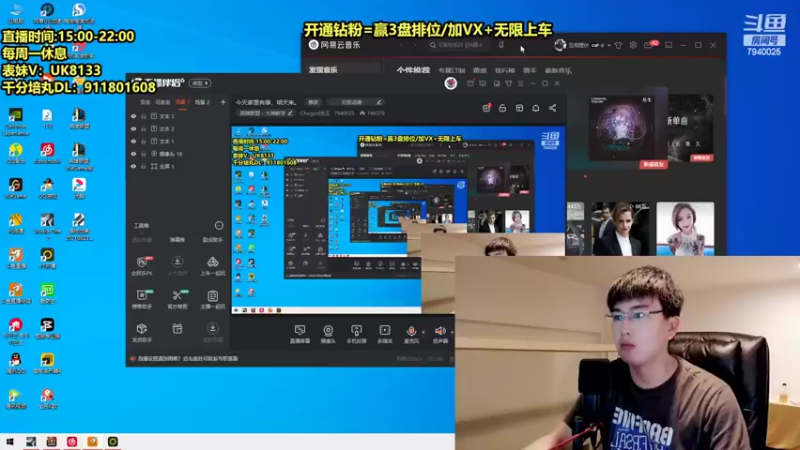Switch NetEase to mini mode
This screenshot has width=800, height=450.
click(668, 45)
